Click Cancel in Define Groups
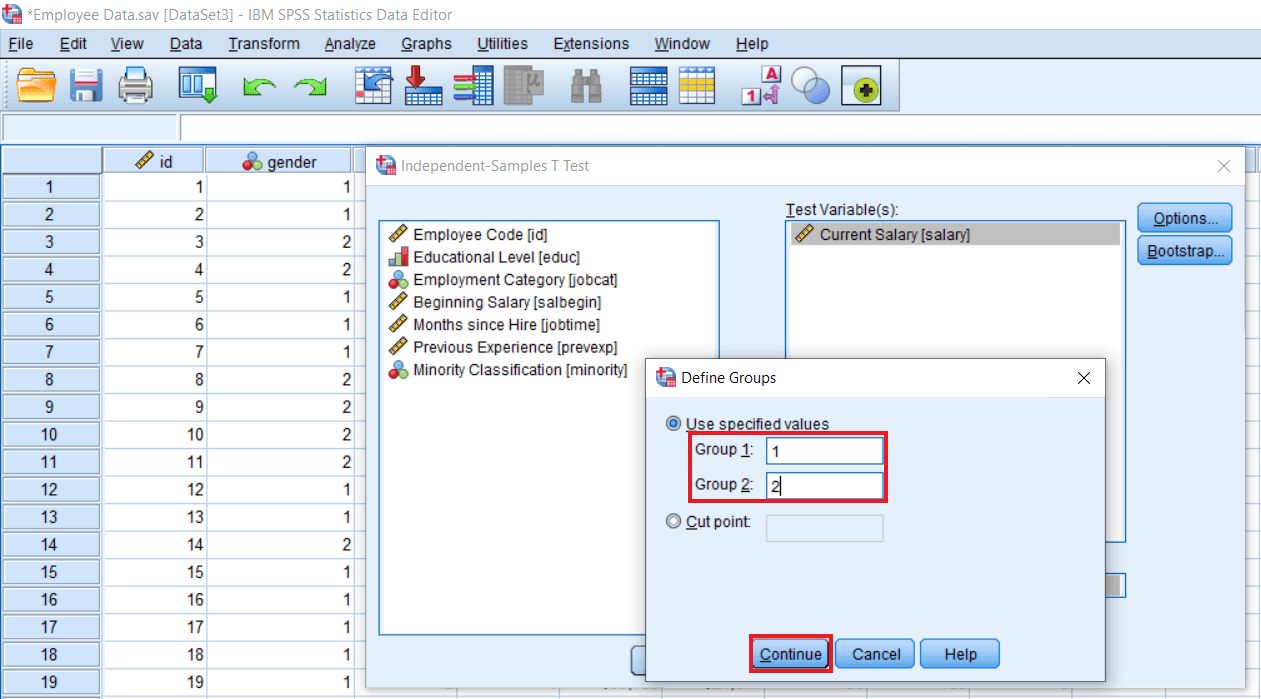1261x699 pixels. (x=876, y=654)
